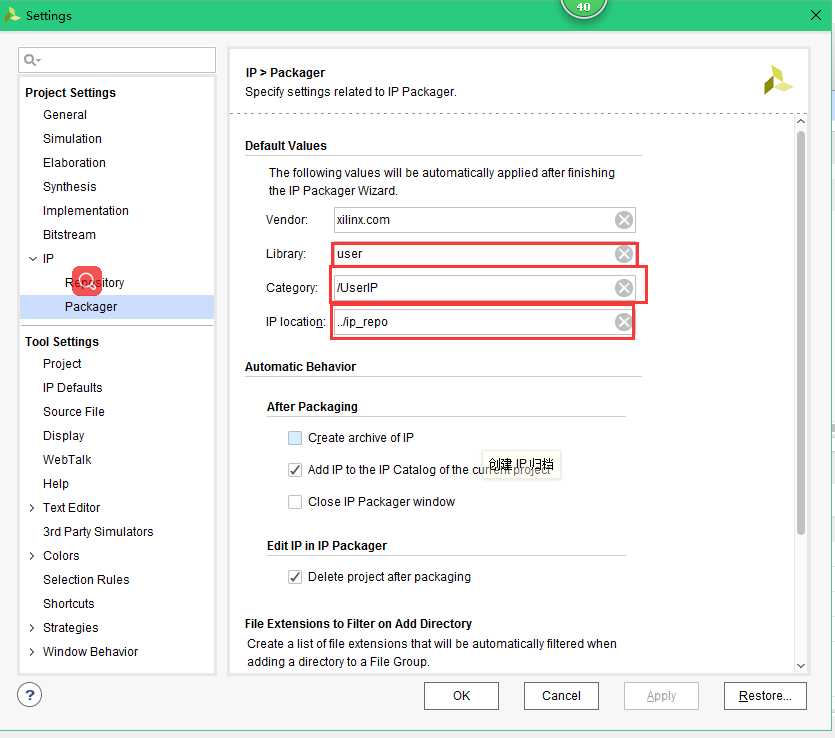This screenshot has height=738, width=835.
Task: Open 3rd Party Simulators settings
Action: point(98,531)
